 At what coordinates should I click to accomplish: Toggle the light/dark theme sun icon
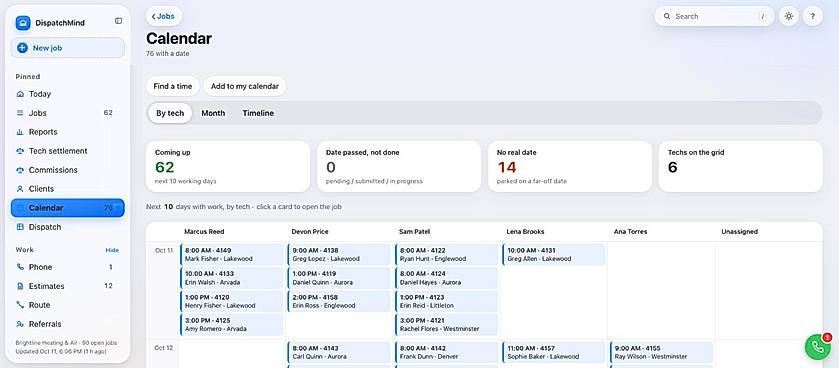click(789, 16)
